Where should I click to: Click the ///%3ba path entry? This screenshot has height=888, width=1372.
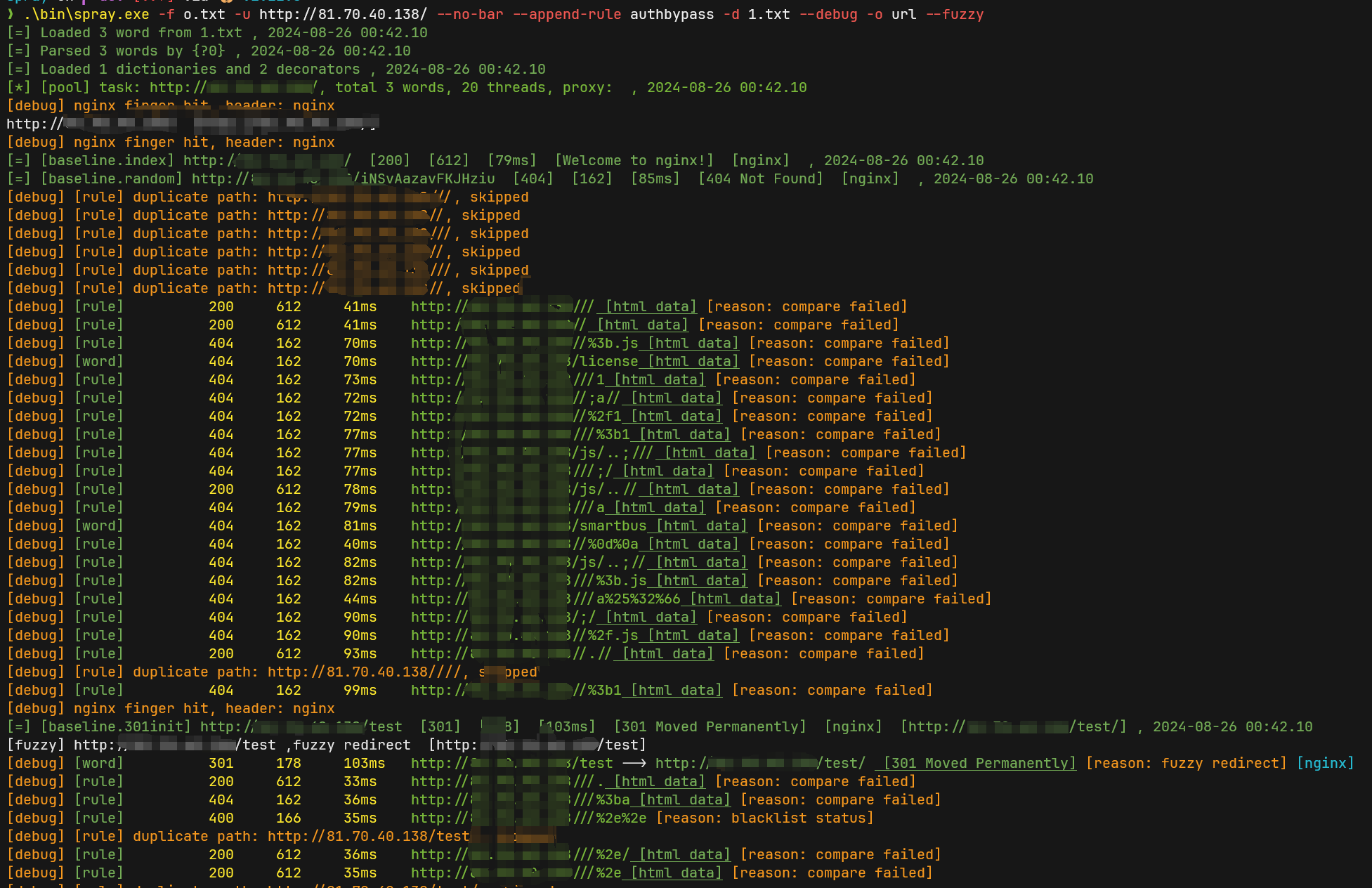(601, 799)
